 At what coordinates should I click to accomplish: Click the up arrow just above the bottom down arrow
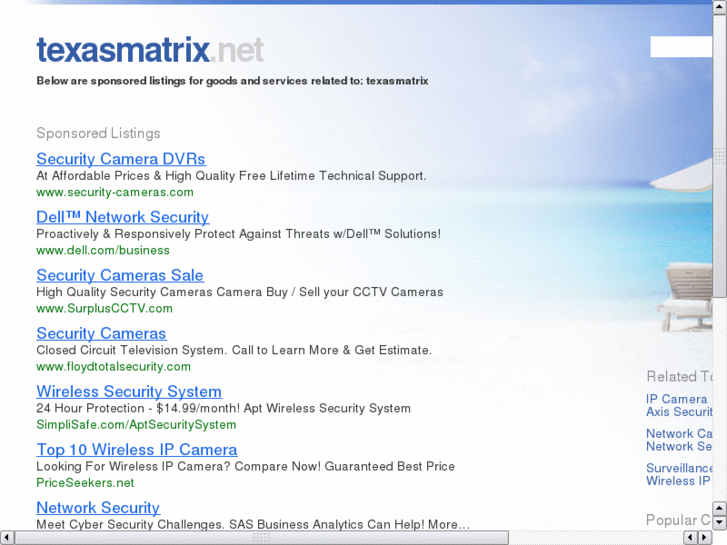(x=720, y=509)
